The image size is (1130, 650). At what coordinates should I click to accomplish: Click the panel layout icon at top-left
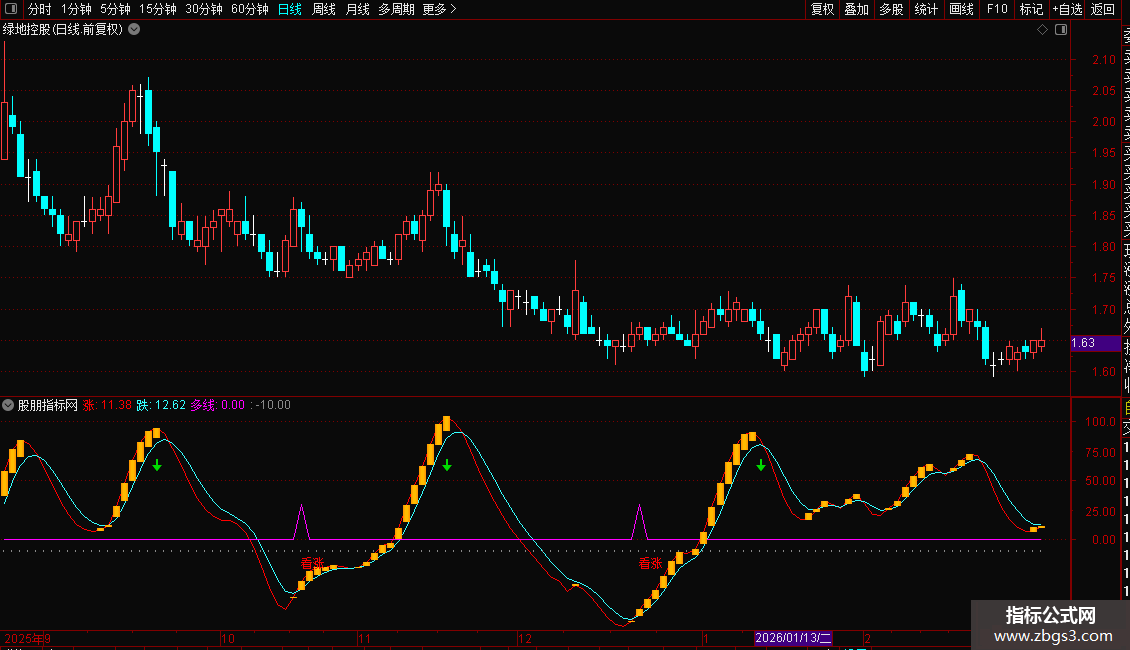pos(10,10)
